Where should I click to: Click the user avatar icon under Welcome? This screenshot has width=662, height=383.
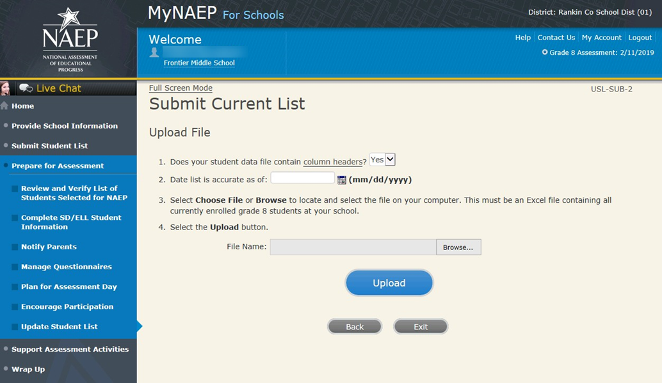[x=154, y=52]
